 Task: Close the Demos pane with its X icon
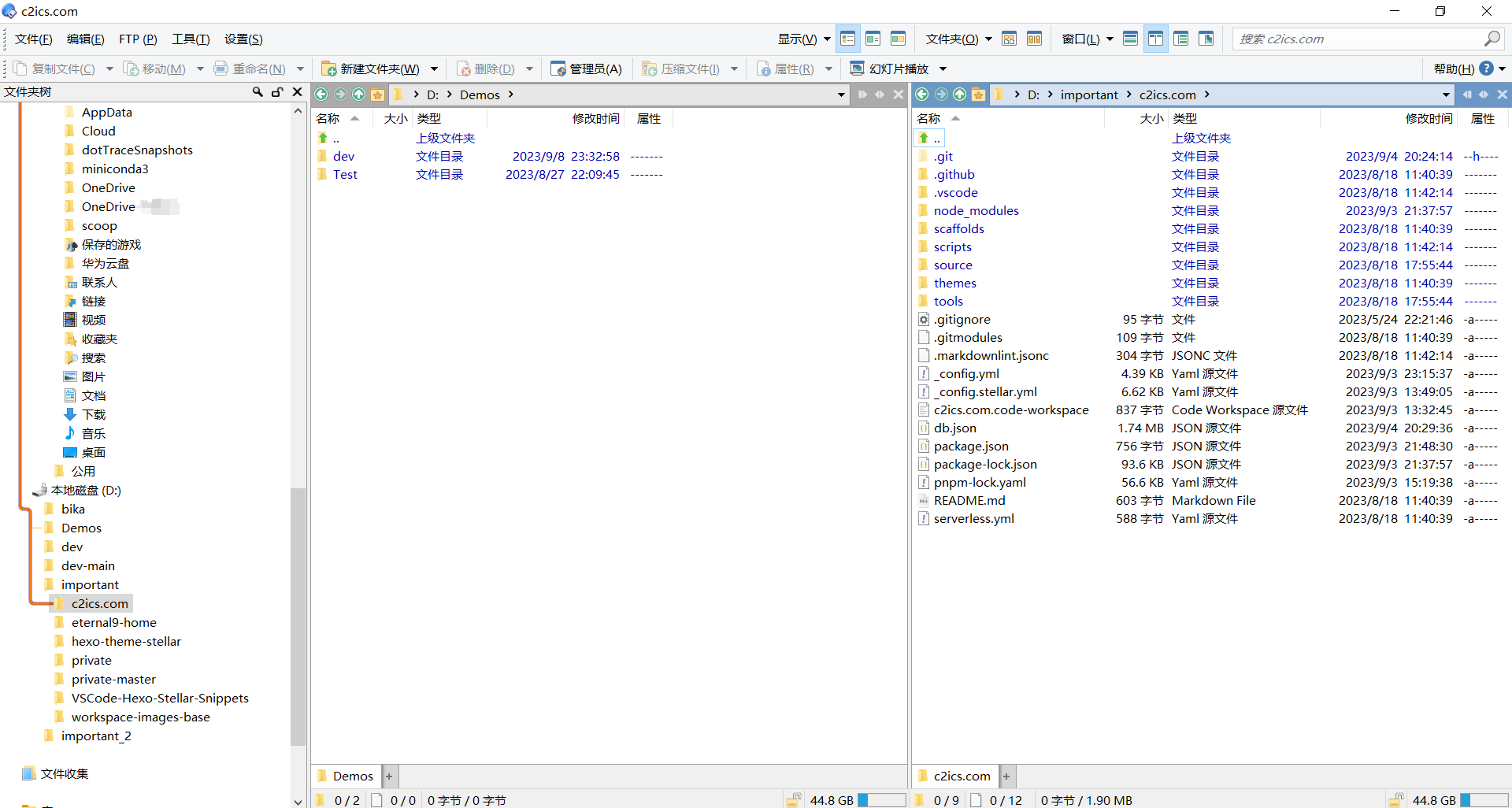click(898, 95)
